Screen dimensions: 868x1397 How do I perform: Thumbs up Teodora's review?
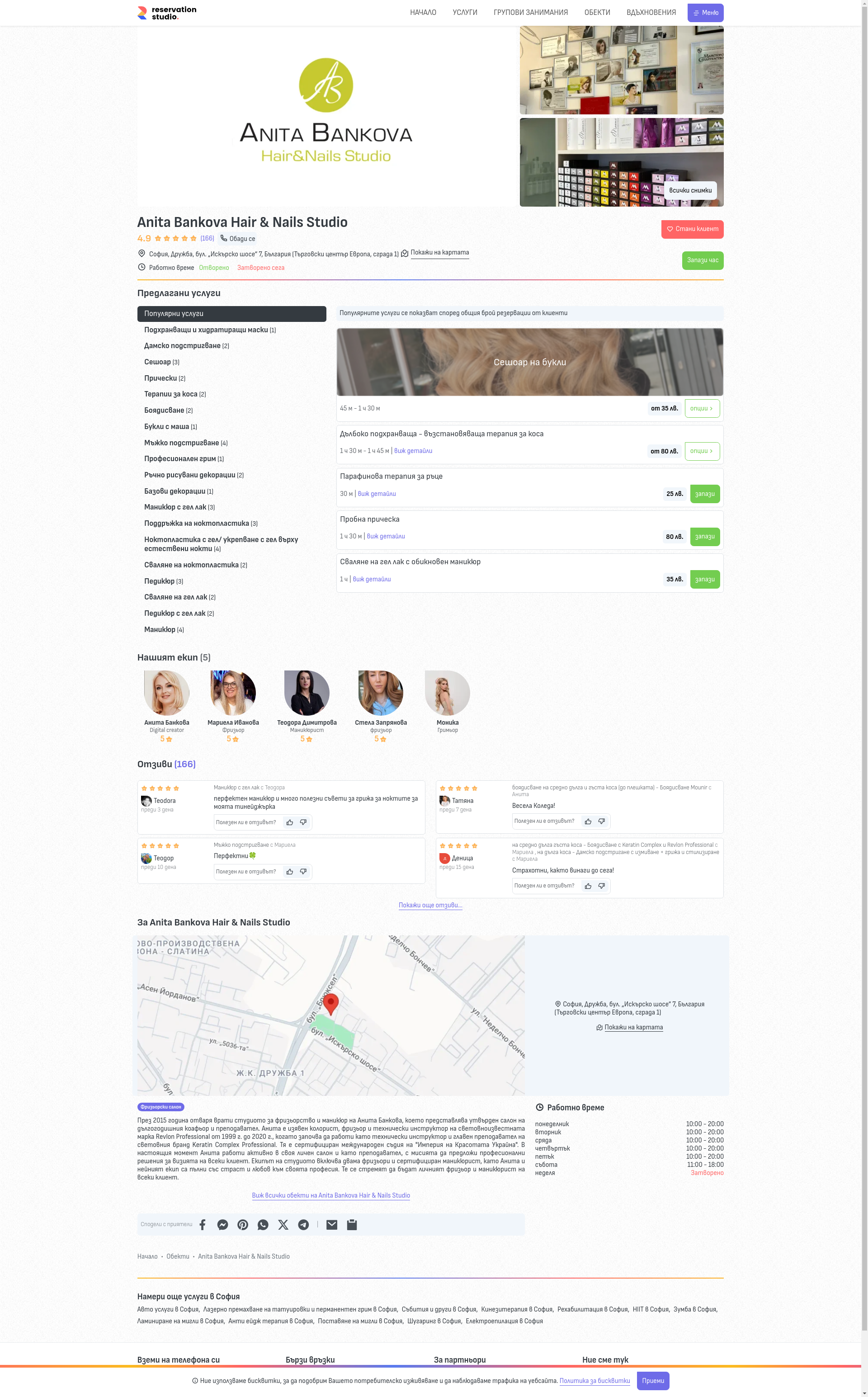289,822
